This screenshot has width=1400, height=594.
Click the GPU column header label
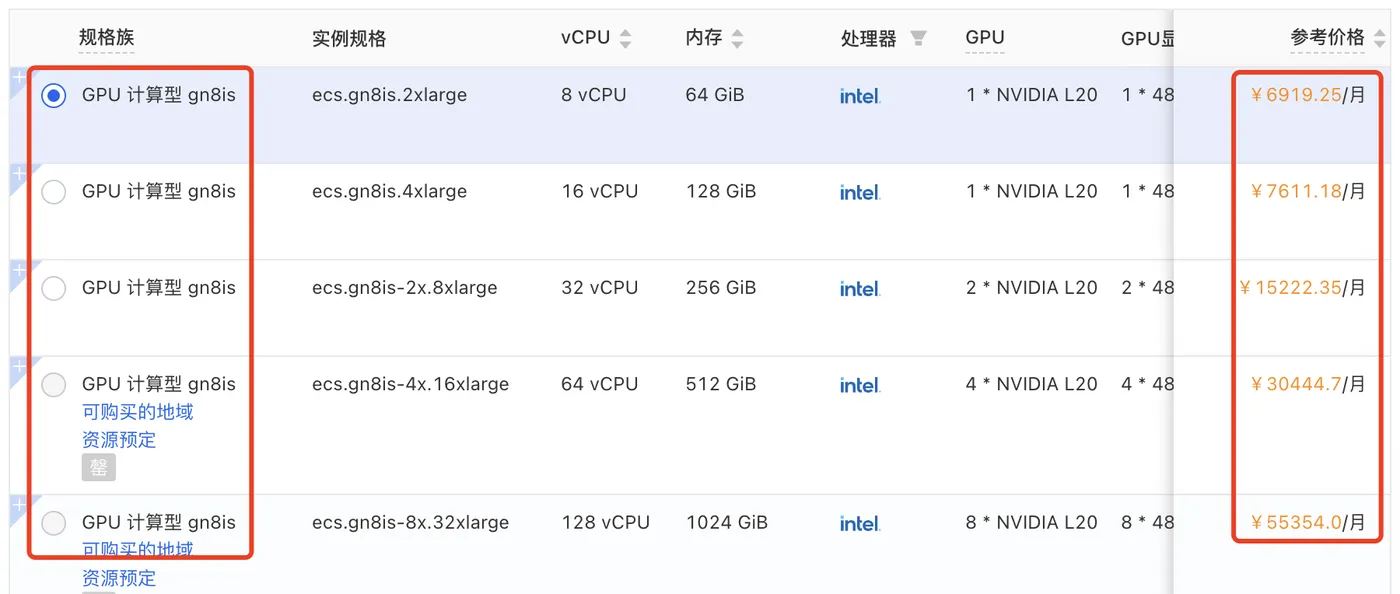(x=984, y=38)
